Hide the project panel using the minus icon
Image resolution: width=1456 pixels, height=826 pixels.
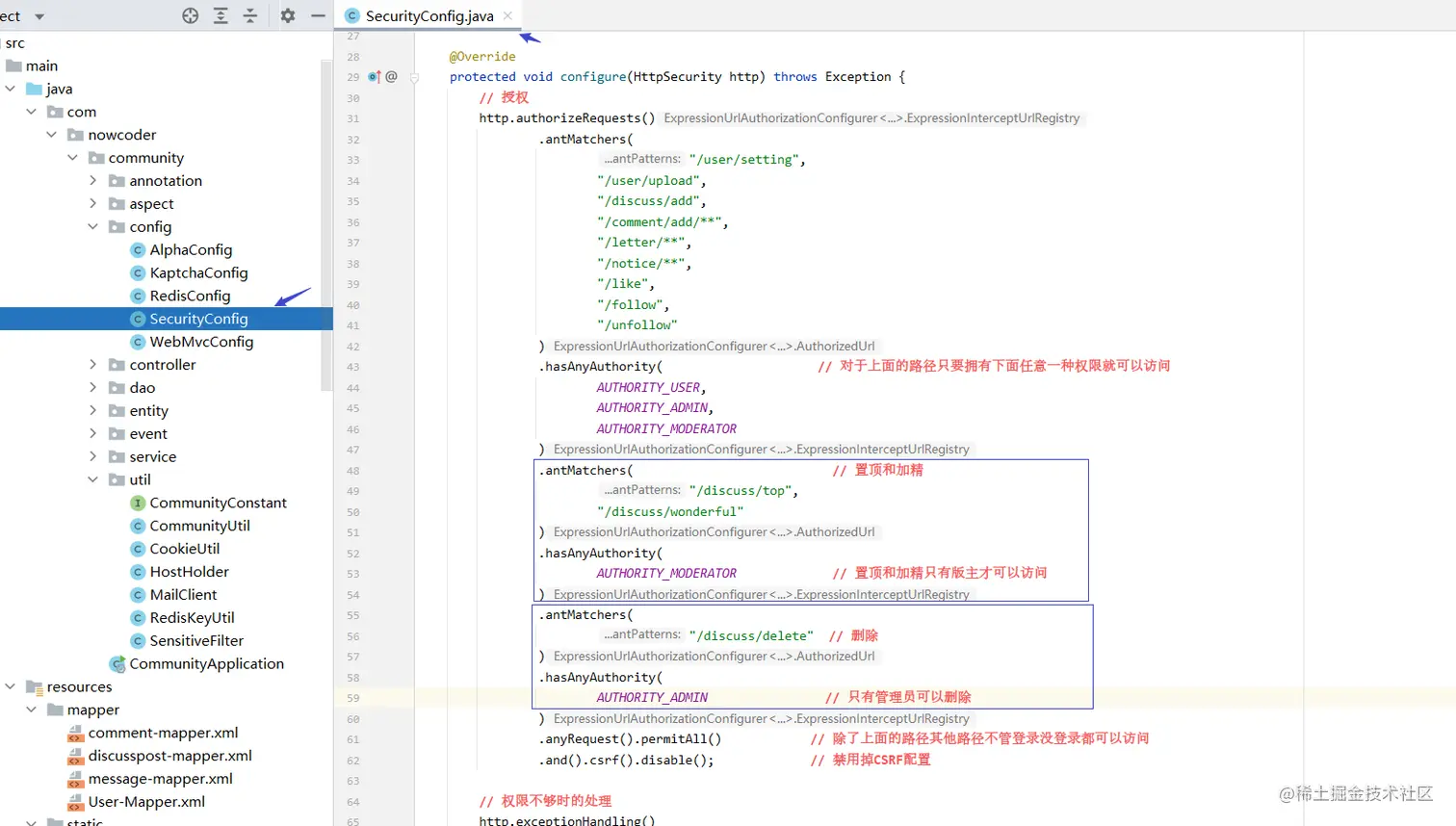pos(318,15)
